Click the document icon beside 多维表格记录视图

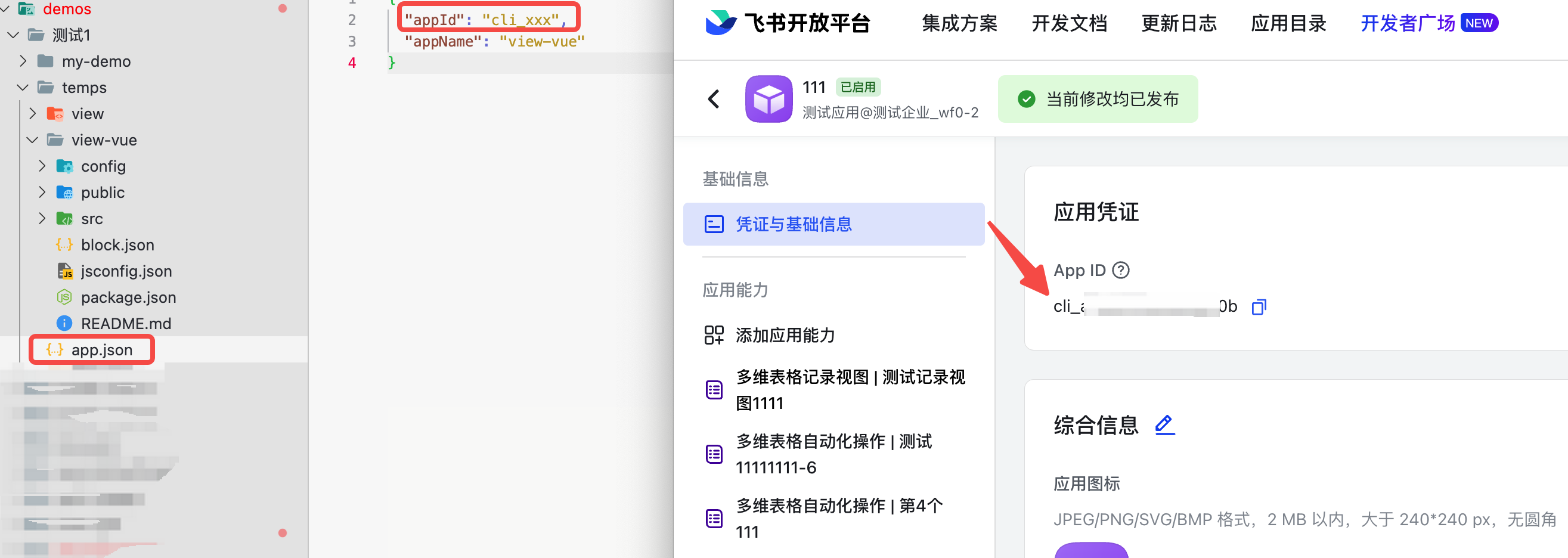pos(714,389)
